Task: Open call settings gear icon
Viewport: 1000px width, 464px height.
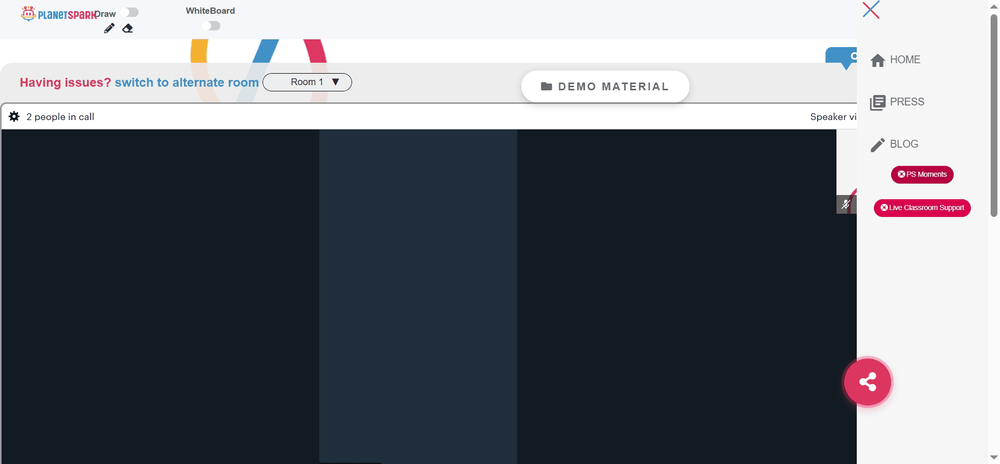Action: point(14,117)
